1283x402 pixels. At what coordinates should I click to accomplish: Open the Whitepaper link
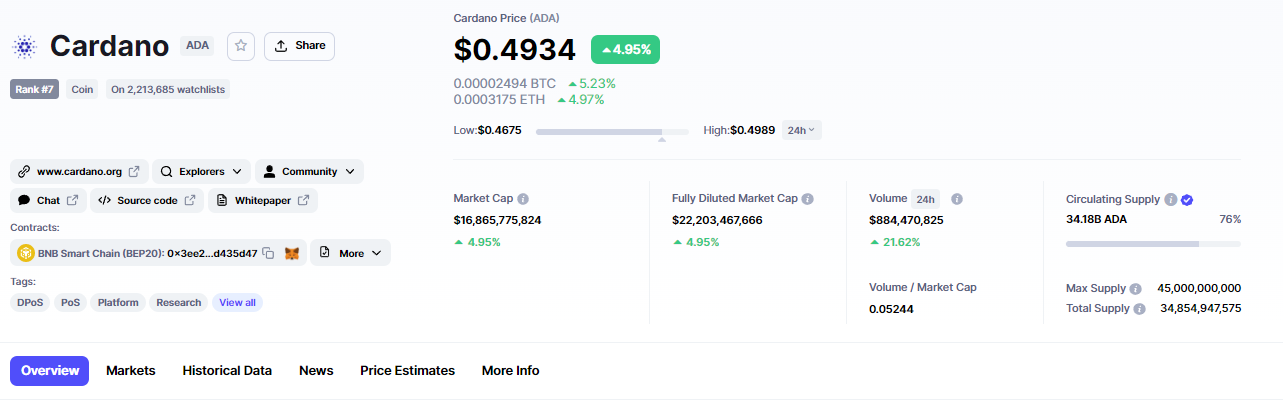click(263, 201)
